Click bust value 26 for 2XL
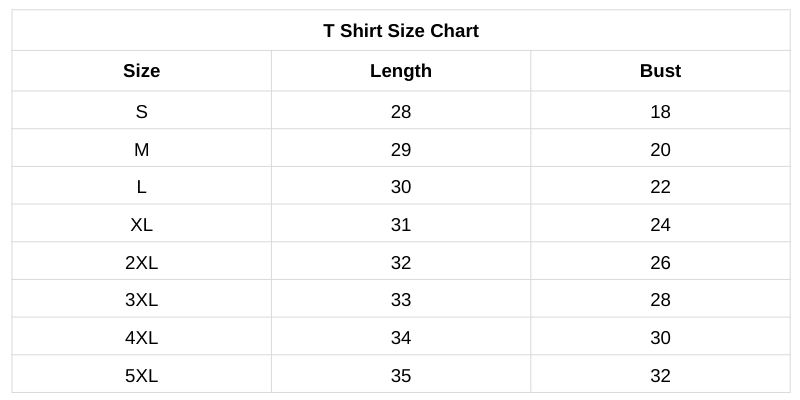The height and width of the screenshot is (400, 800). (660, 263)
